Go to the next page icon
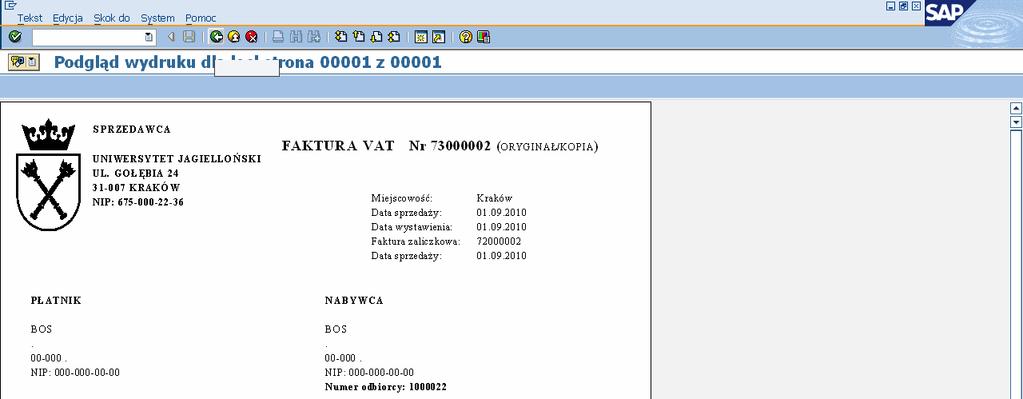Image resolution: width=1023 pixels, height=399 pixels. tap(376, 37)
